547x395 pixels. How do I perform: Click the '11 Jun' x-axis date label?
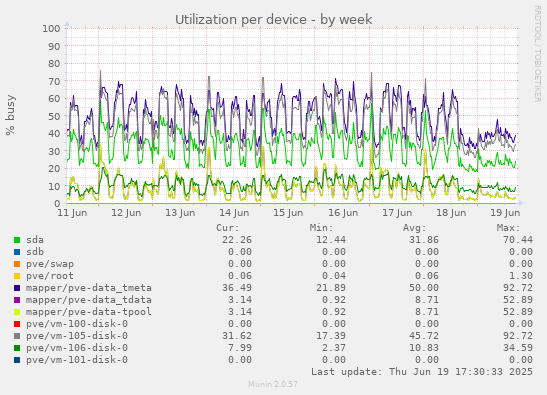tap(72, 213)
